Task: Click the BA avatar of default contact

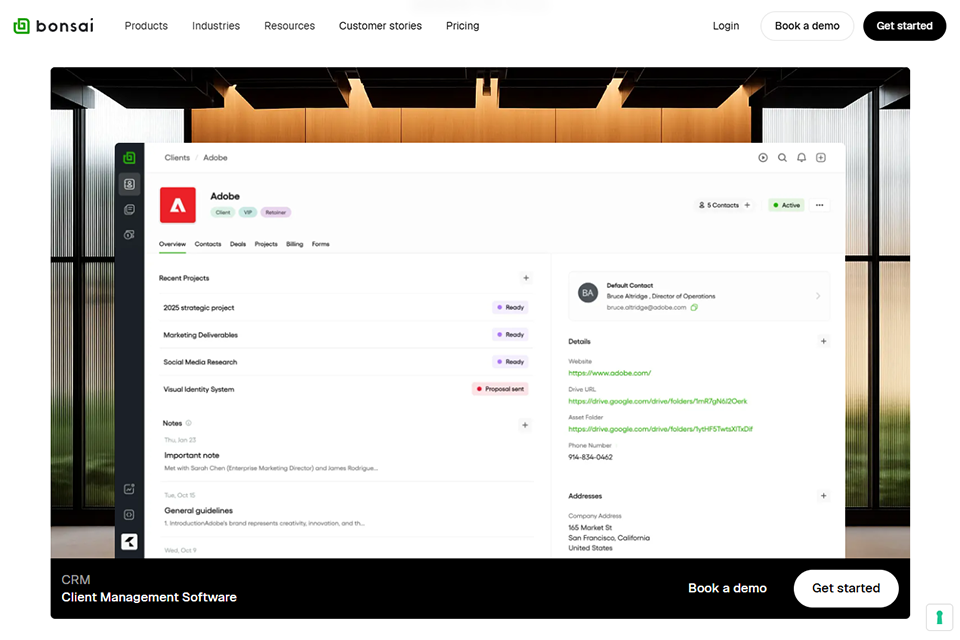Action: click(x=588, y=293)
